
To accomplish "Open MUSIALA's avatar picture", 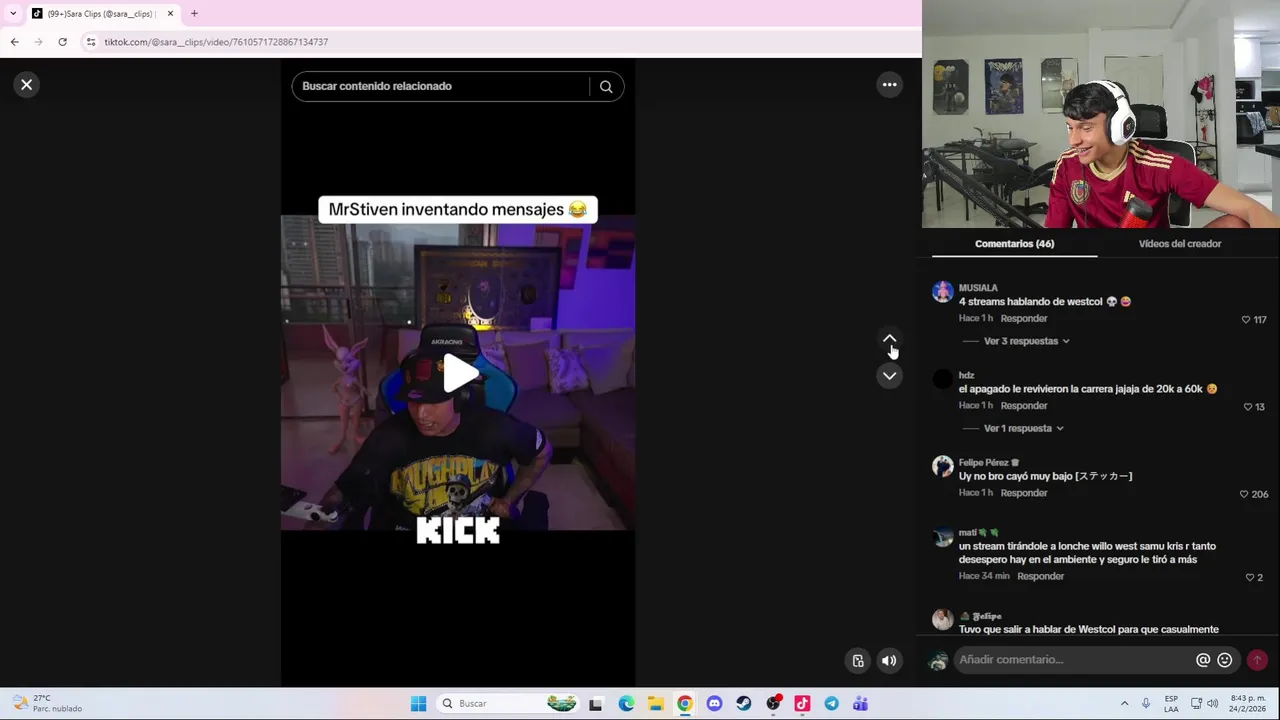I will [x=943, y=292].
